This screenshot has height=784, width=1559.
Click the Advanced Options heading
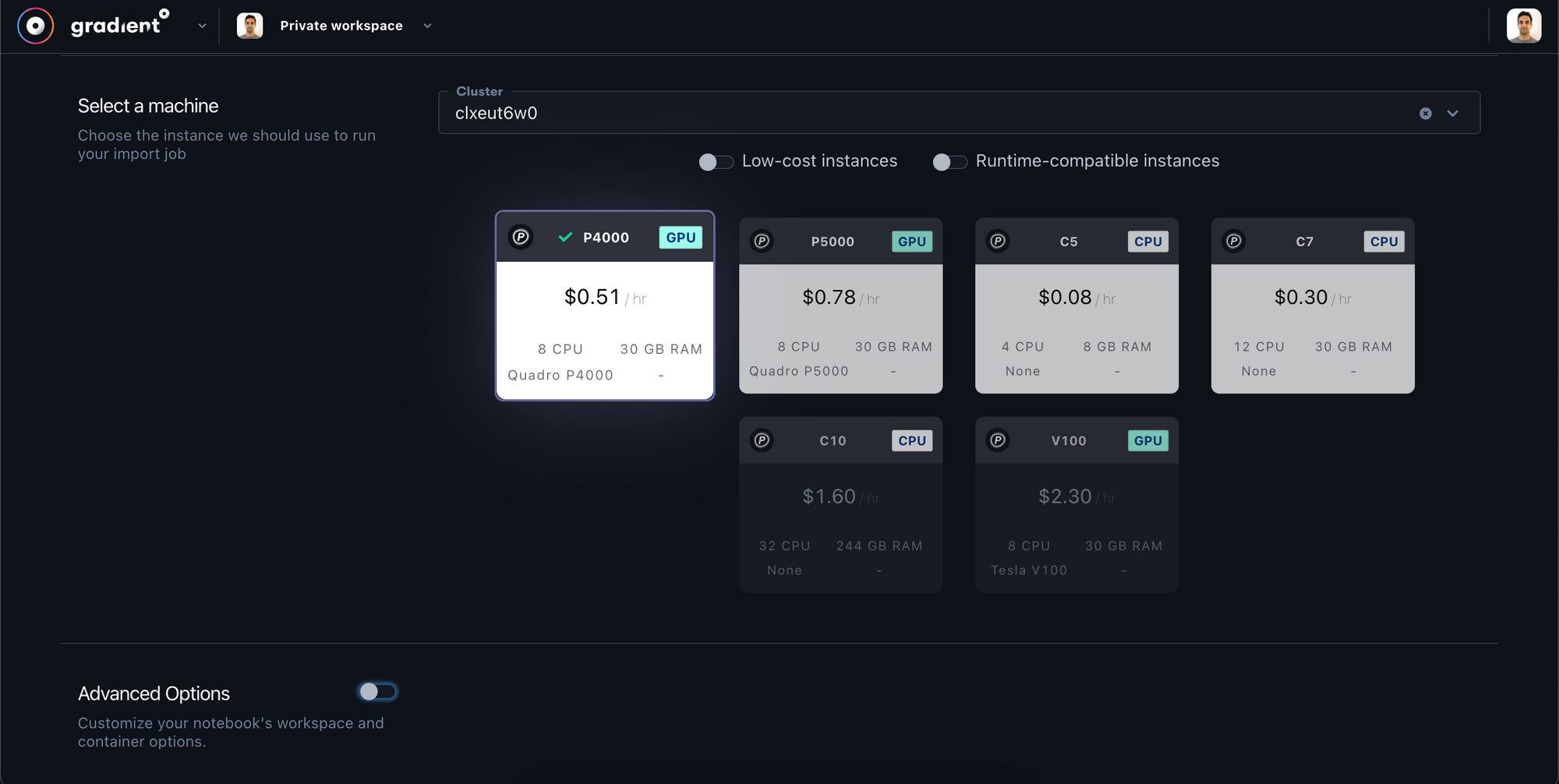[x=154, y=694]
